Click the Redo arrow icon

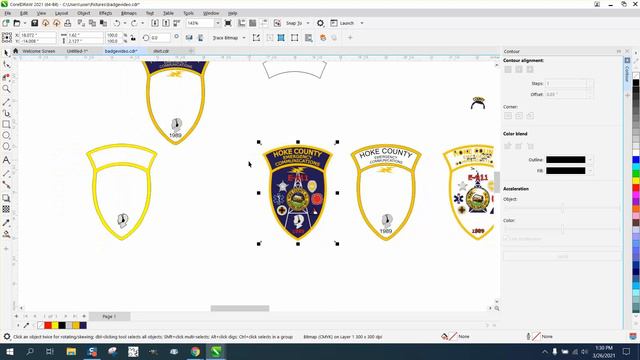[134, 23]
